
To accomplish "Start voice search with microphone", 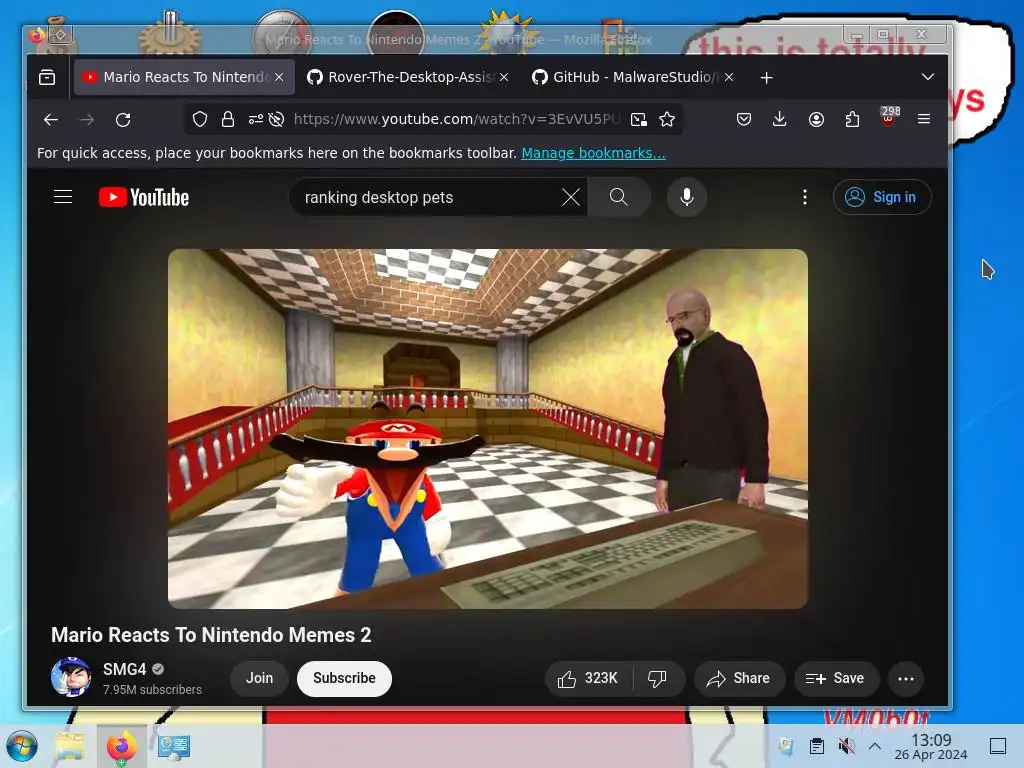I will pyautogui.click(x=686, y=197).
